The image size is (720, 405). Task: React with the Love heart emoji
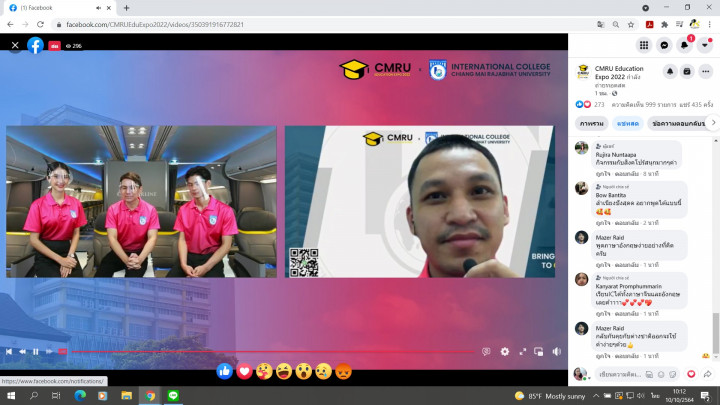click(x=244, y=371)
